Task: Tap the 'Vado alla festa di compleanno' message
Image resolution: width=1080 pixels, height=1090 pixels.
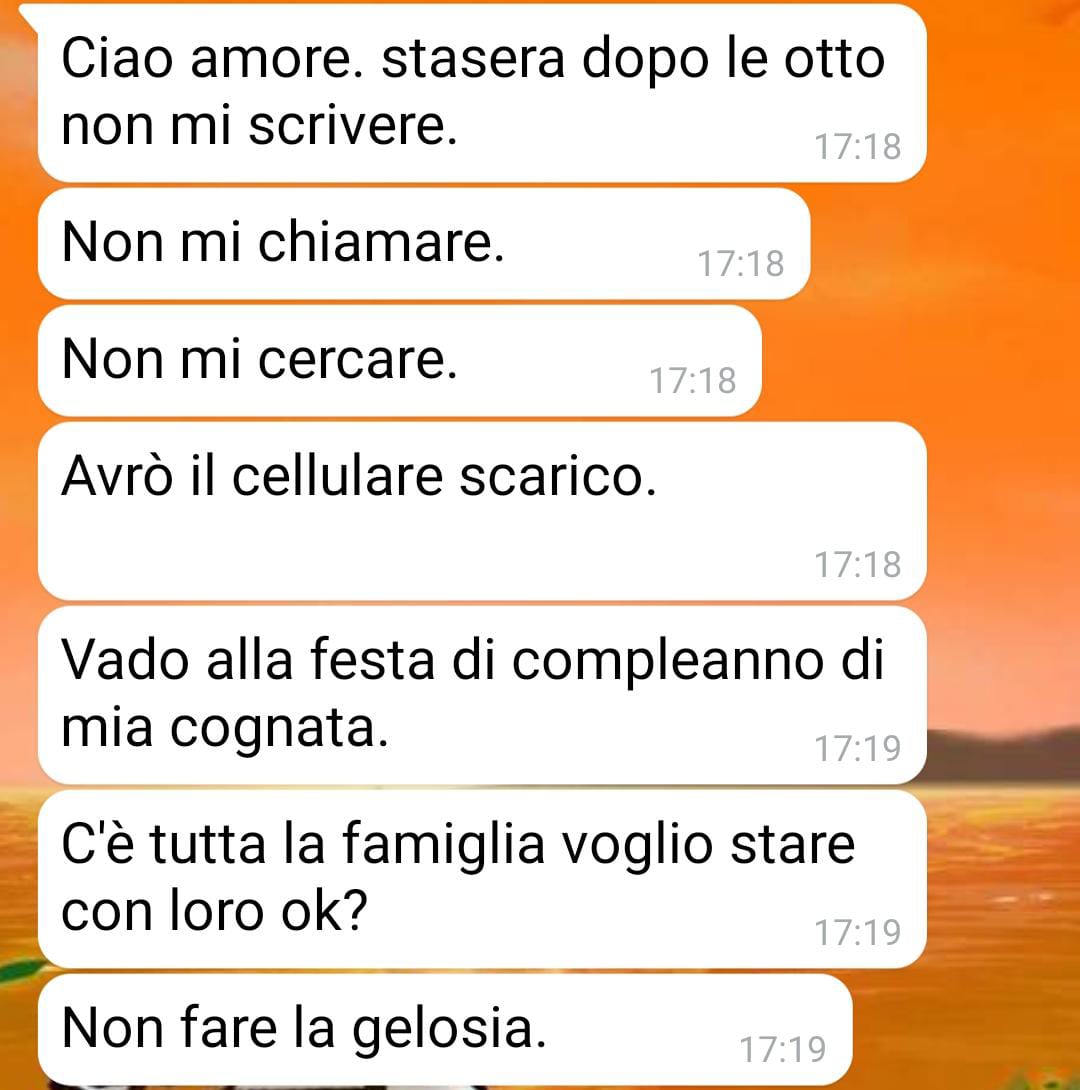Action: click(482, 694)
